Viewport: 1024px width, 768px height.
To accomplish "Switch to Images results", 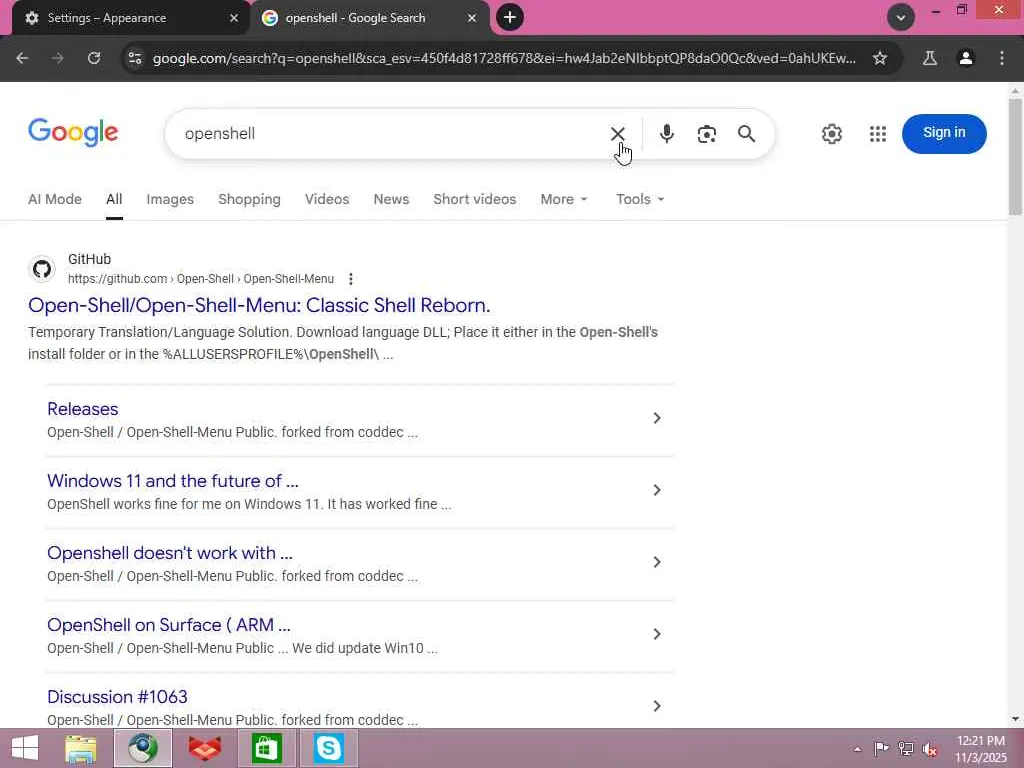I will point(170,199).
